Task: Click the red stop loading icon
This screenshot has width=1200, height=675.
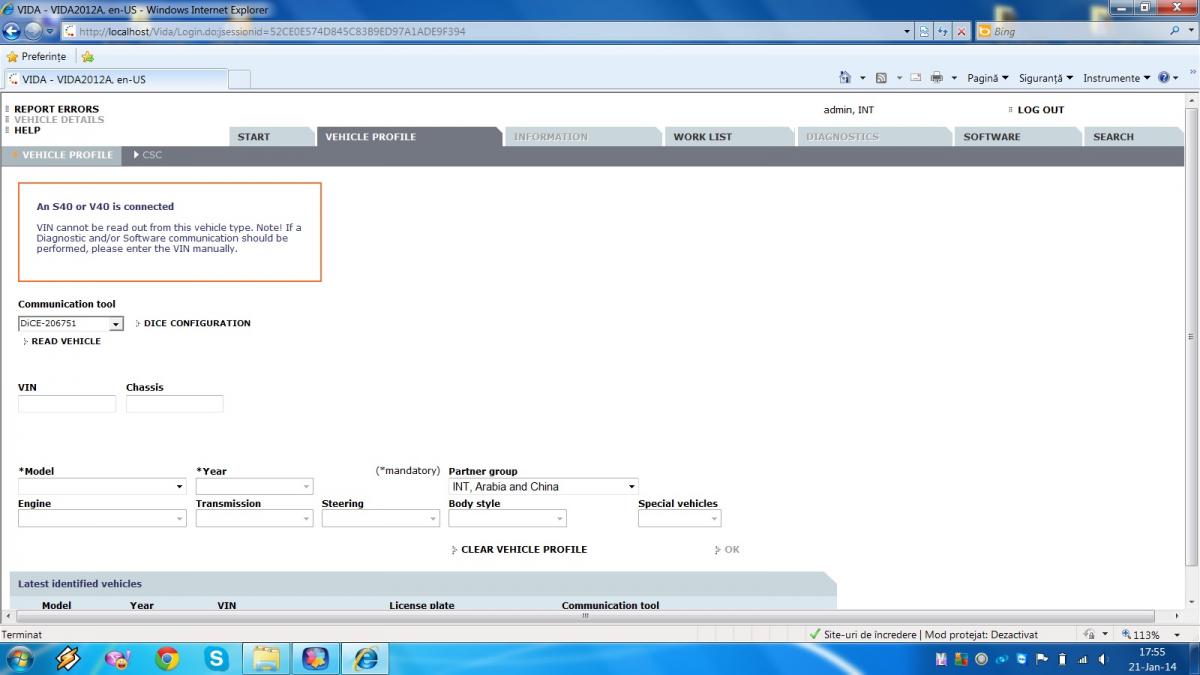Action: (x=961, y=31)
